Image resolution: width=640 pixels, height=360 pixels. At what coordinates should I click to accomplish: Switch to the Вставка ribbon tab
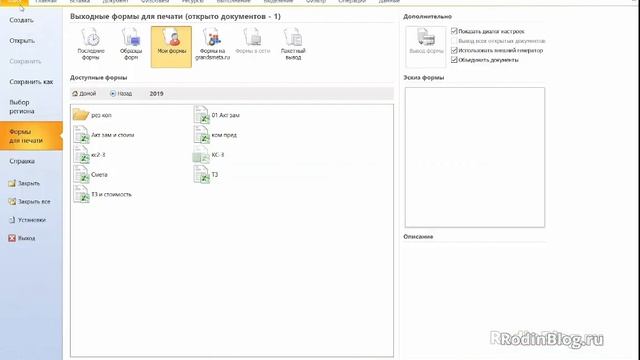click(x=80, y=2)
